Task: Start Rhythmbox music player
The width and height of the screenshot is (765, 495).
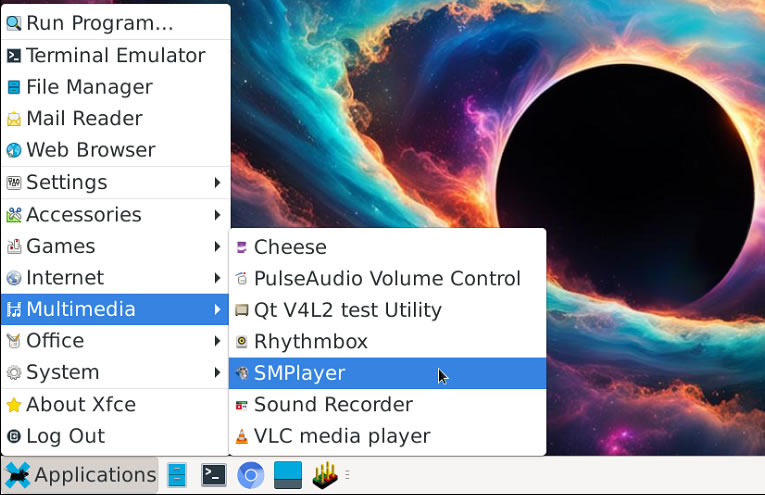Action: pos(310,342)
